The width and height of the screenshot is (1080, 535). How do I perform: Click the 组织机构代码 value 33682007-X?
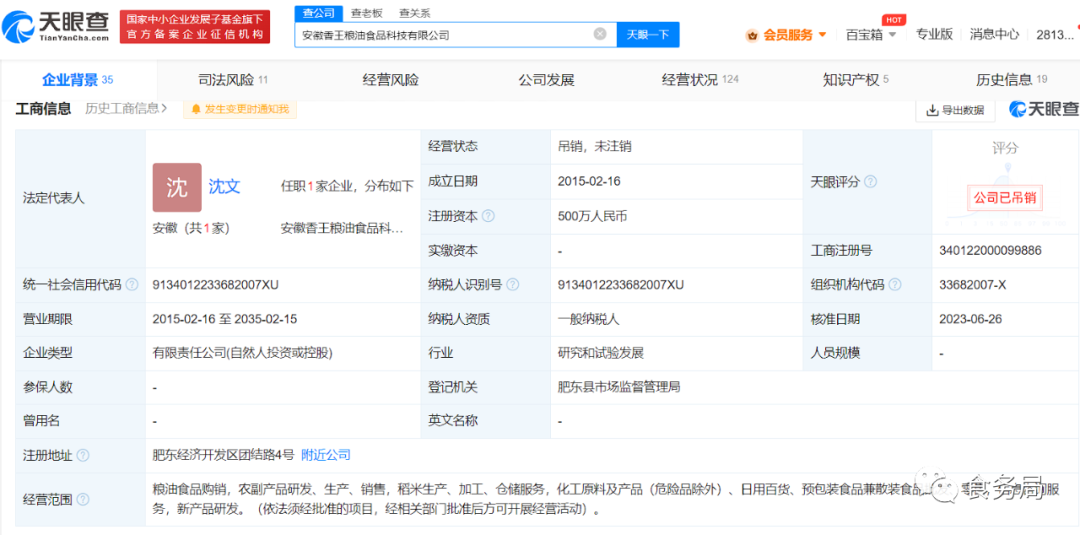(973, 285)
